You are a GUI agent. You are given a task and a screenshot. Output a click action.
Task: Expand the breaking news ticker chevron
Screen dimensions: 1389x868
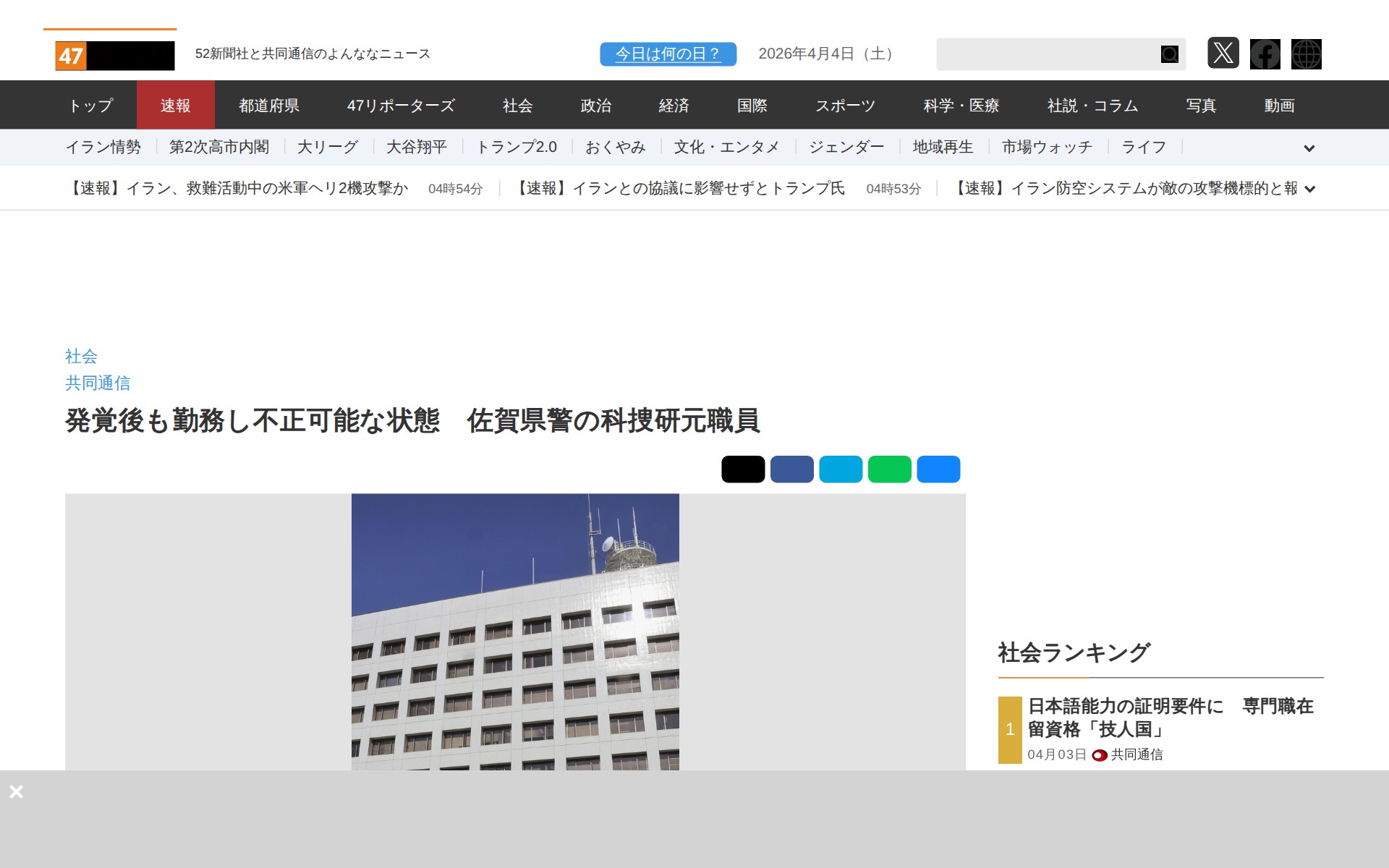click(x=1309, y=188)
